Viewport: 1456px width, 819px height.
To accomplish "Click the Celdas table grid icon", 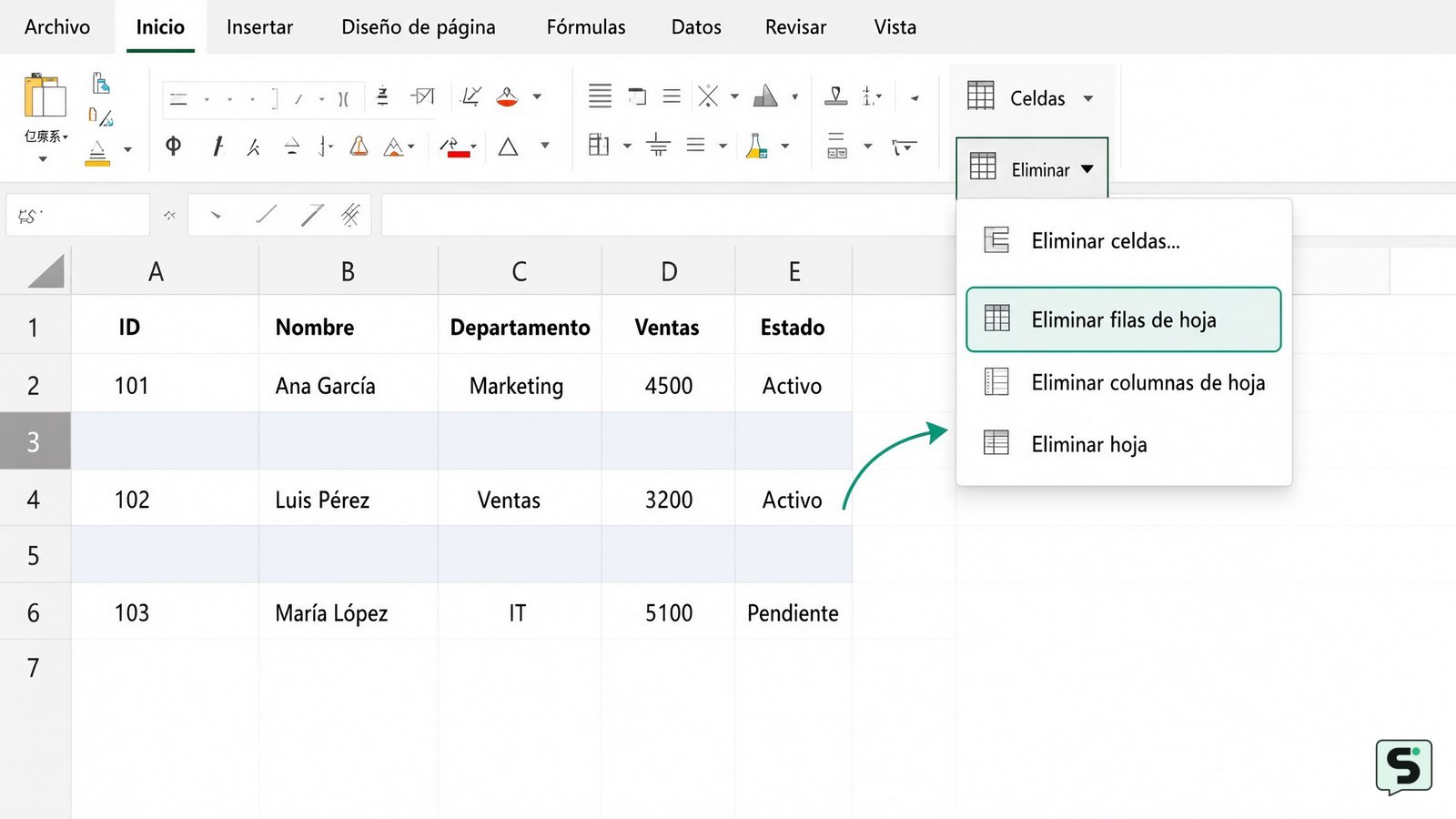I will (980, 96).
